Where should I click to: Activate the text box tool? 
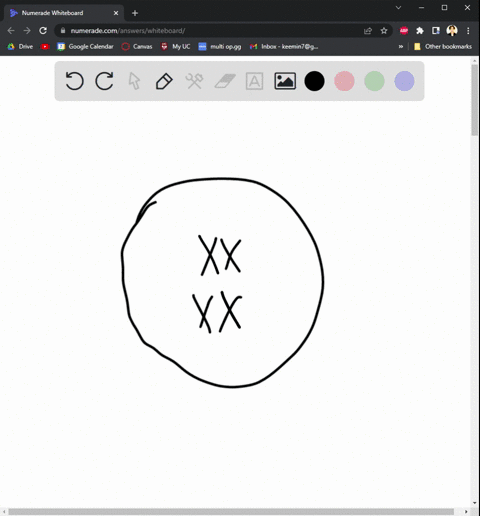(x=254, y=81)
